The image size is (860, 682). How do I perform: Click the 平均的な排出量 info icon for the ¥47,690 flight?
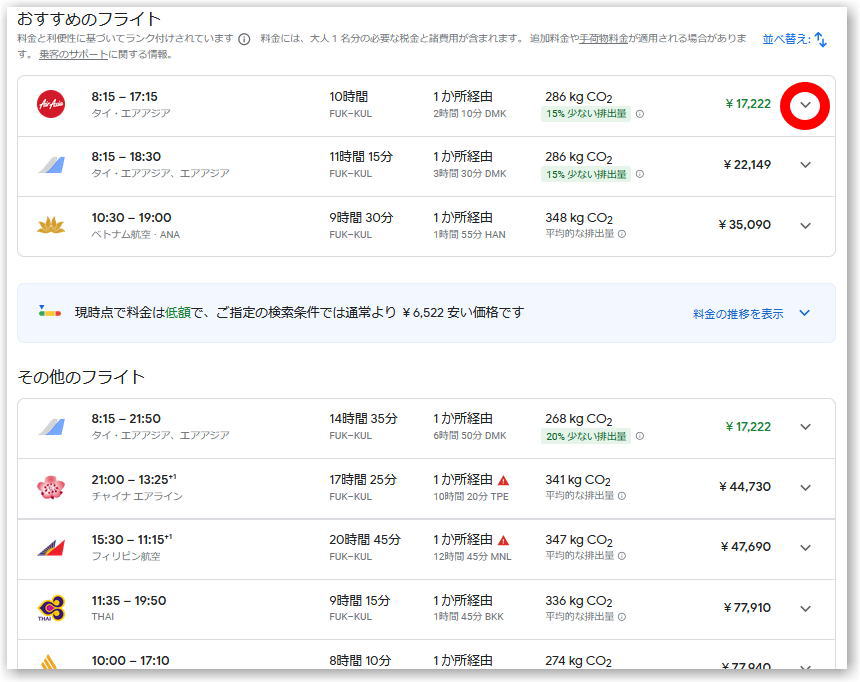622,556
